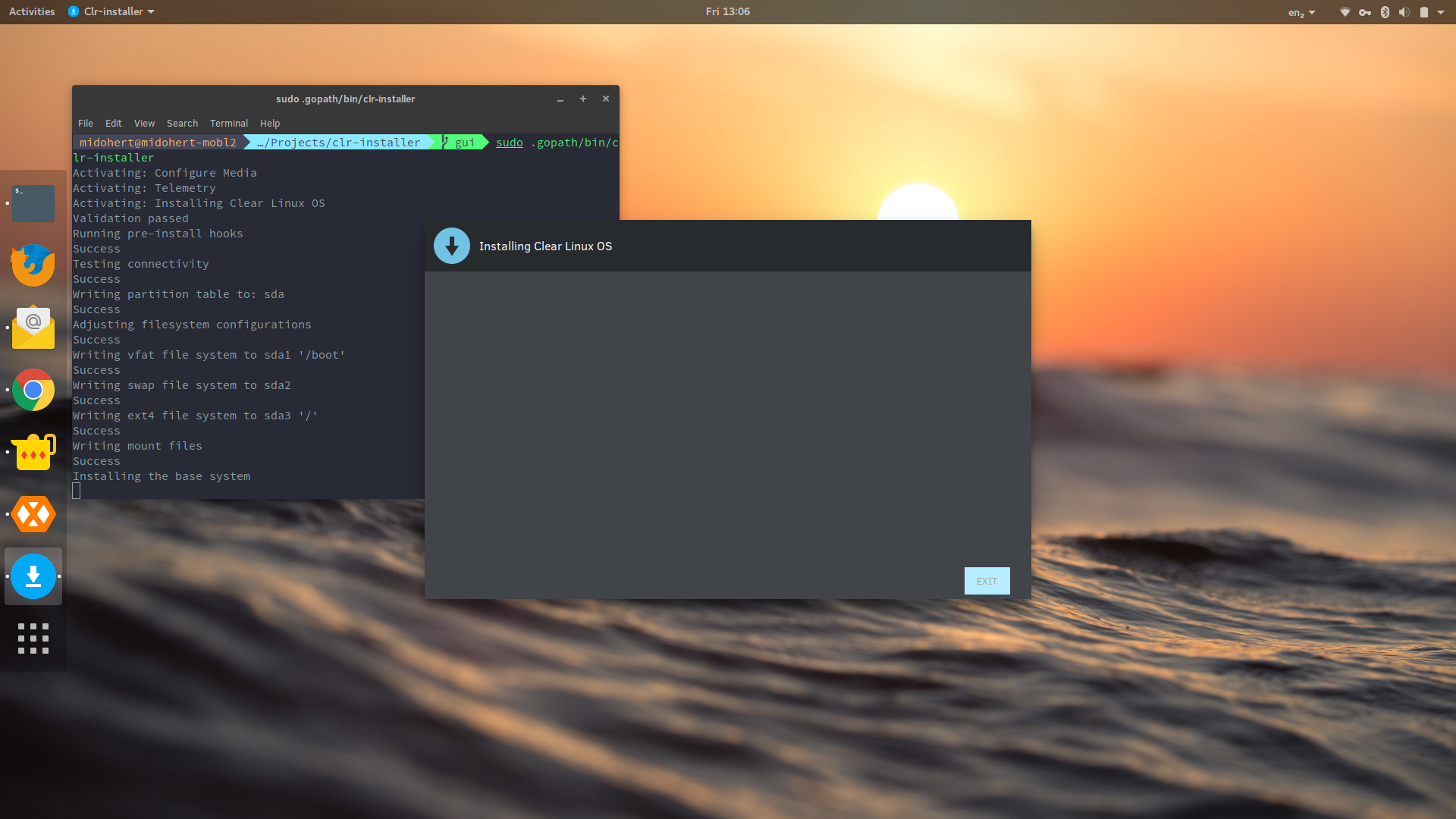Launch Firefox from the dock

point(33,265)
